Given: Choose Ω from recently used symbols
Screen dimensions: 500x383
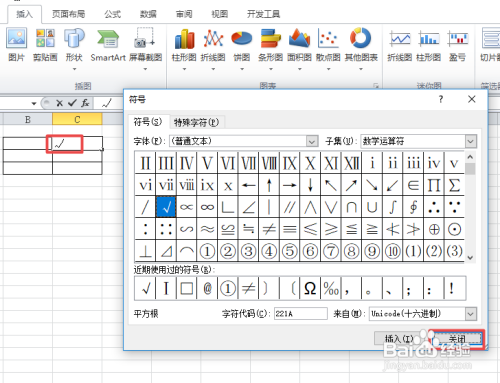Looking at the screenshot, I should point(310,288).
